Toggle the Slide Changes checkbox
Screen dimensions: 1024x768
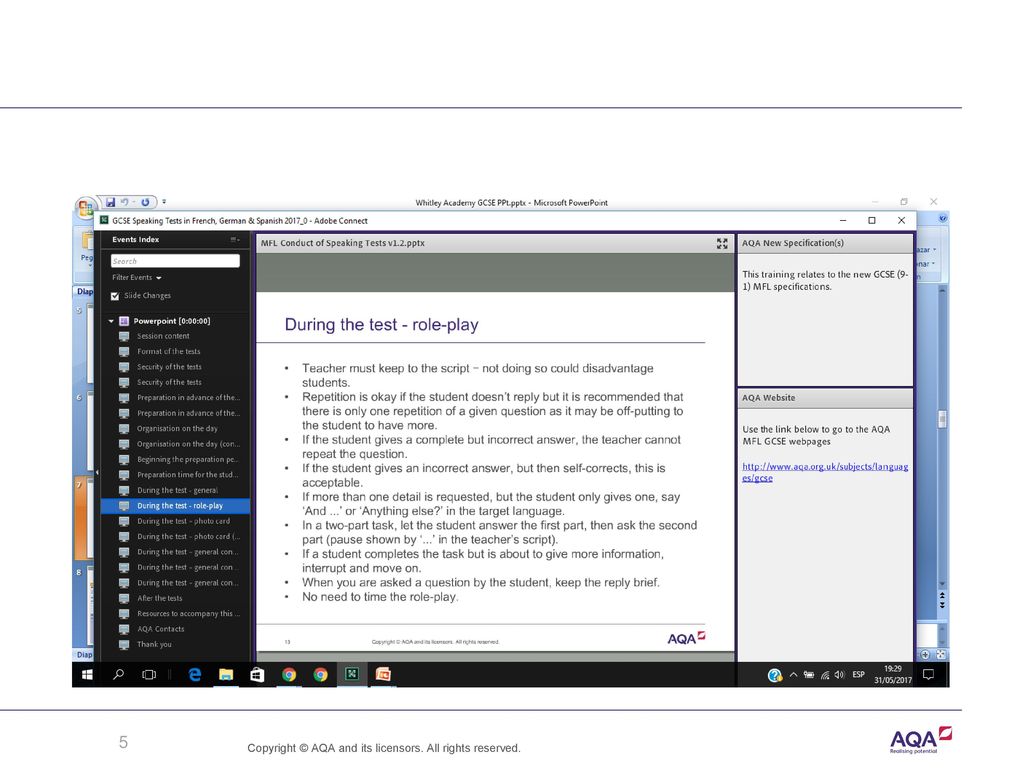pos(115,296)
